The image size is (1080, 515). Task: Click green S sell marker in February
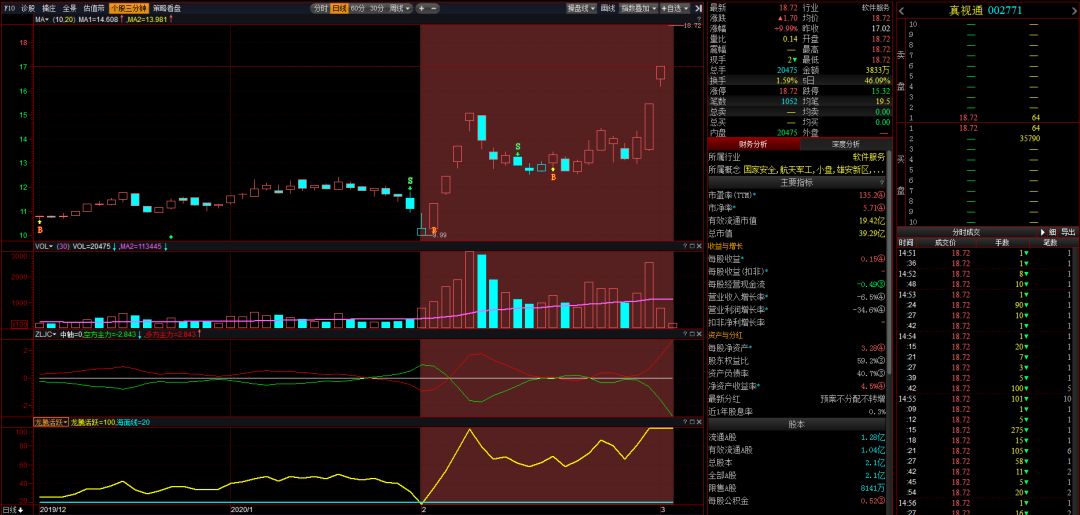pos(518,147)
